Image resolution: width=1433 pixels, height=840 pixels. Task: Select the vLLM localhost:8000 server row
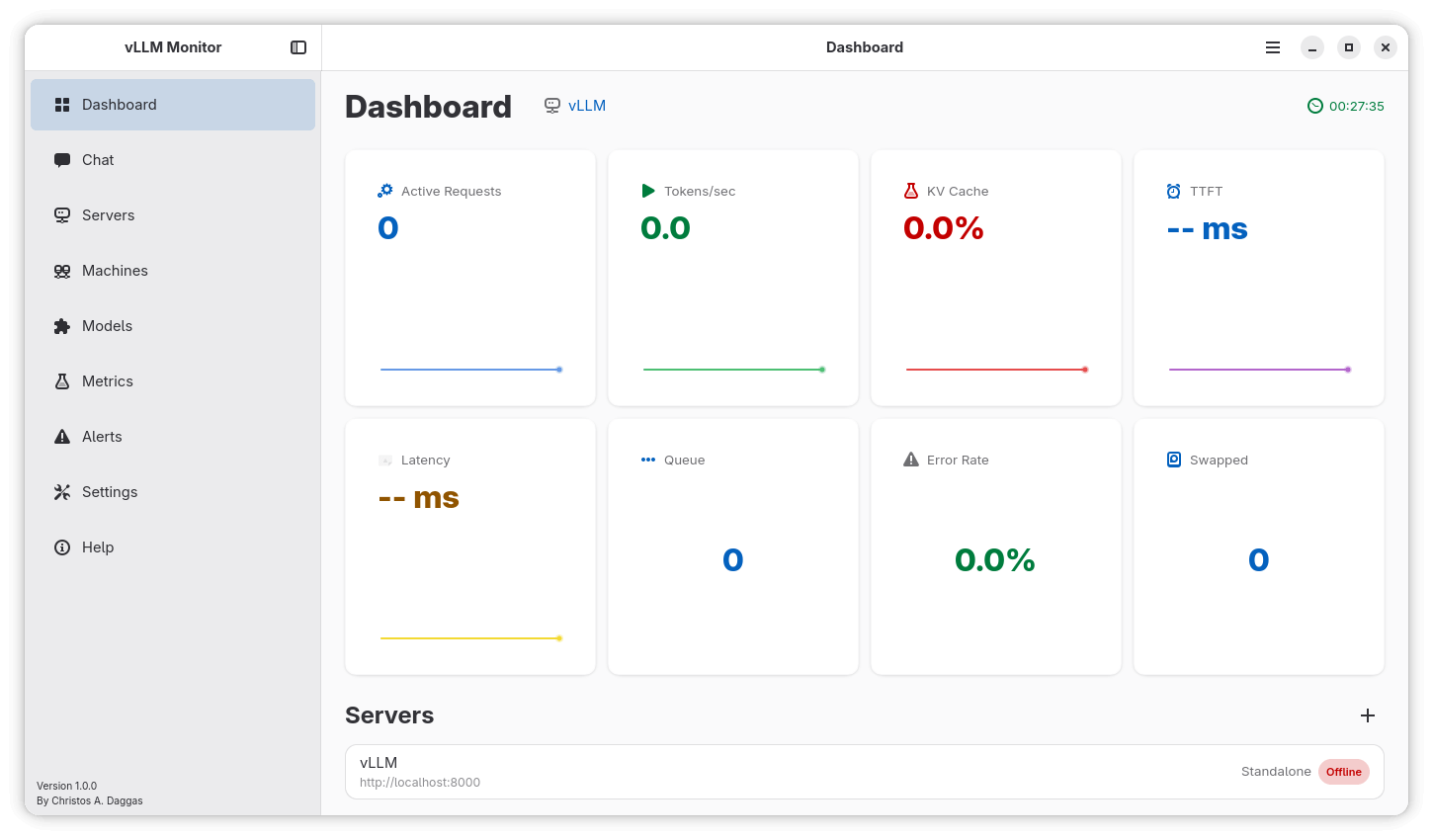(791, 772)
